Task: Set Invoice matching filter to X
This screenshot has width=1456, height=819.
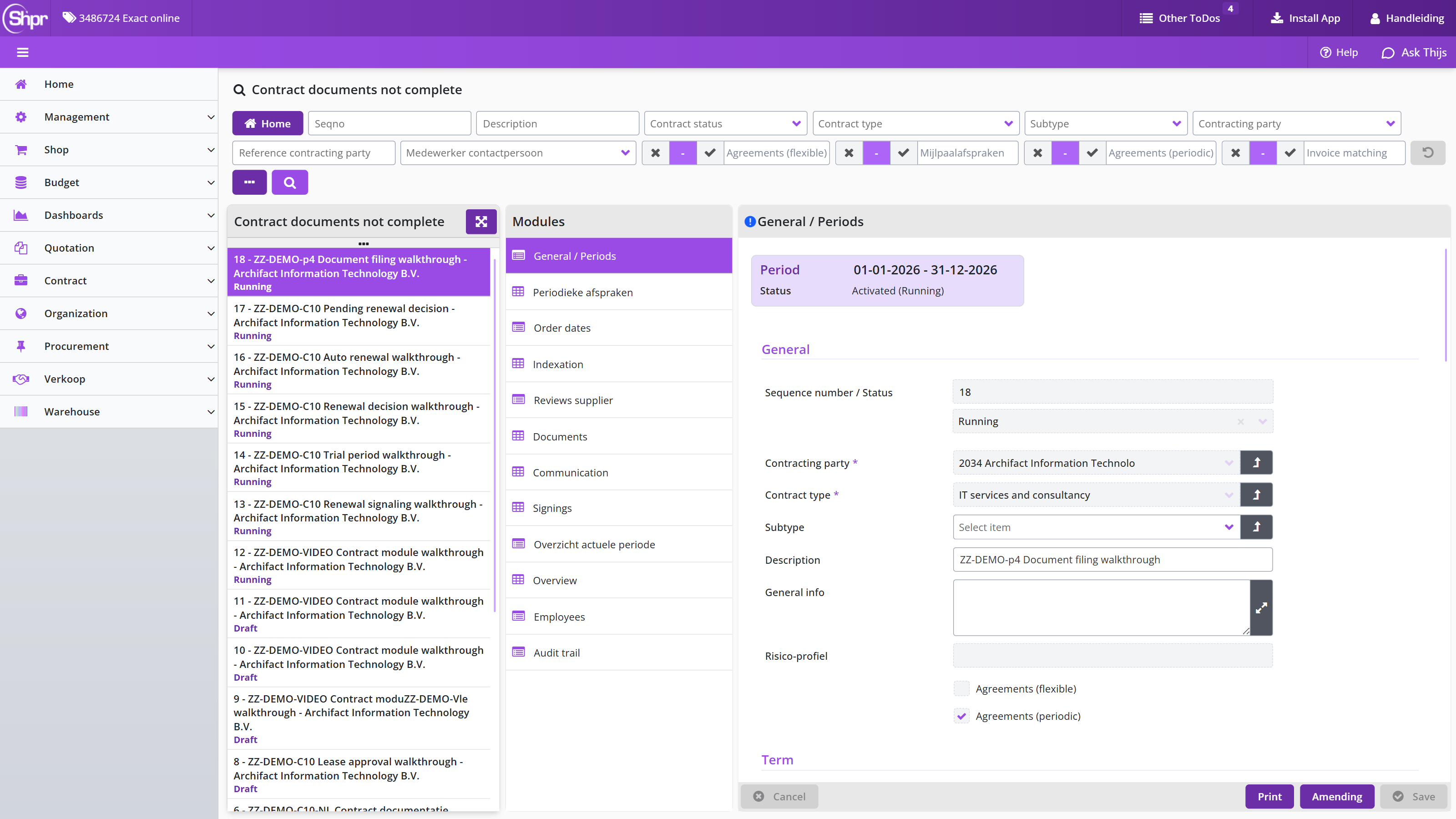Action: [1236, 152]
